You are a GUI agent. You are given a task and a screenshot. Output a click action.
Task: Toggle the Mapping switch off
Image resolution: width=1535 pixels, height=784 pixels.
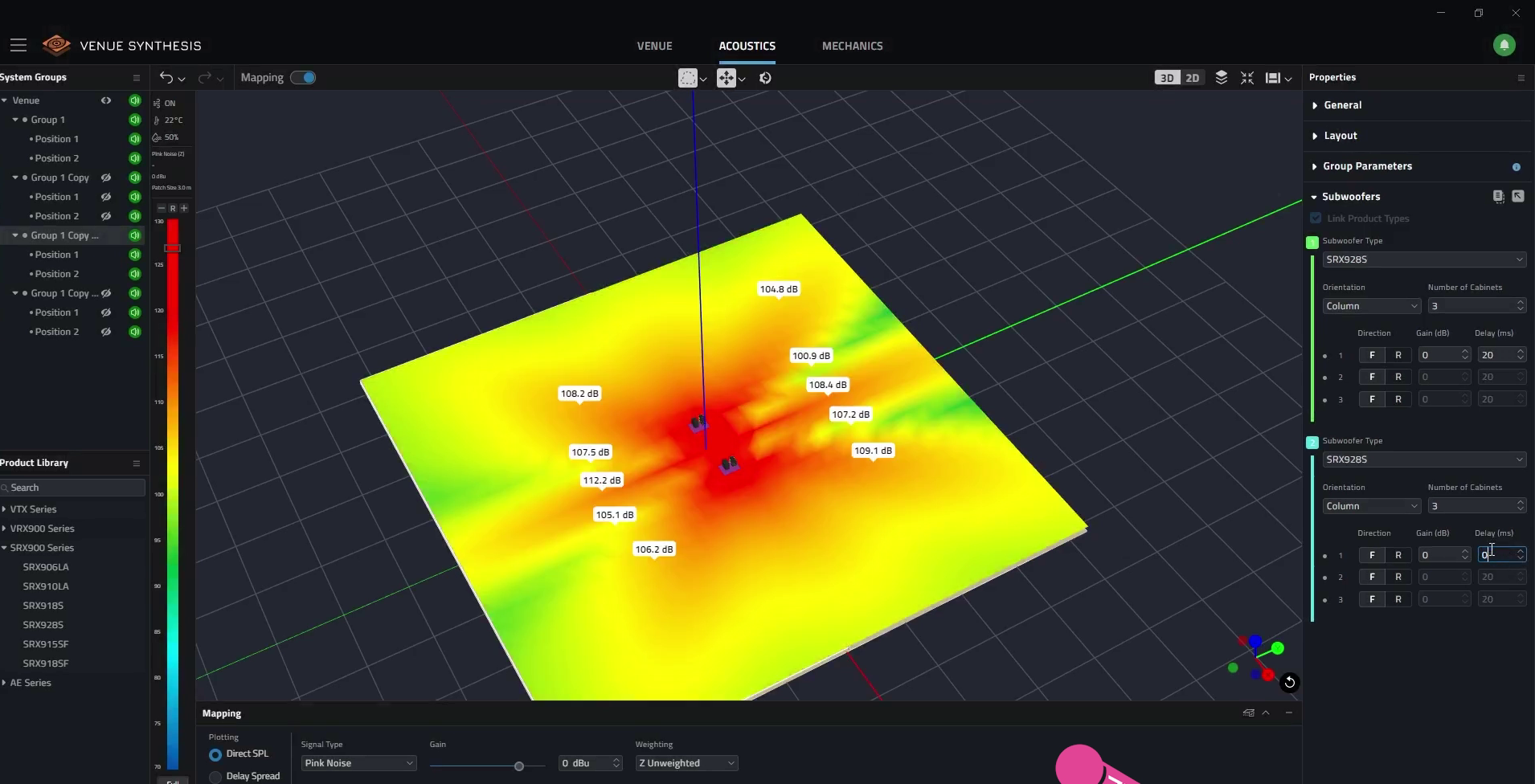[x=303, y=78]
